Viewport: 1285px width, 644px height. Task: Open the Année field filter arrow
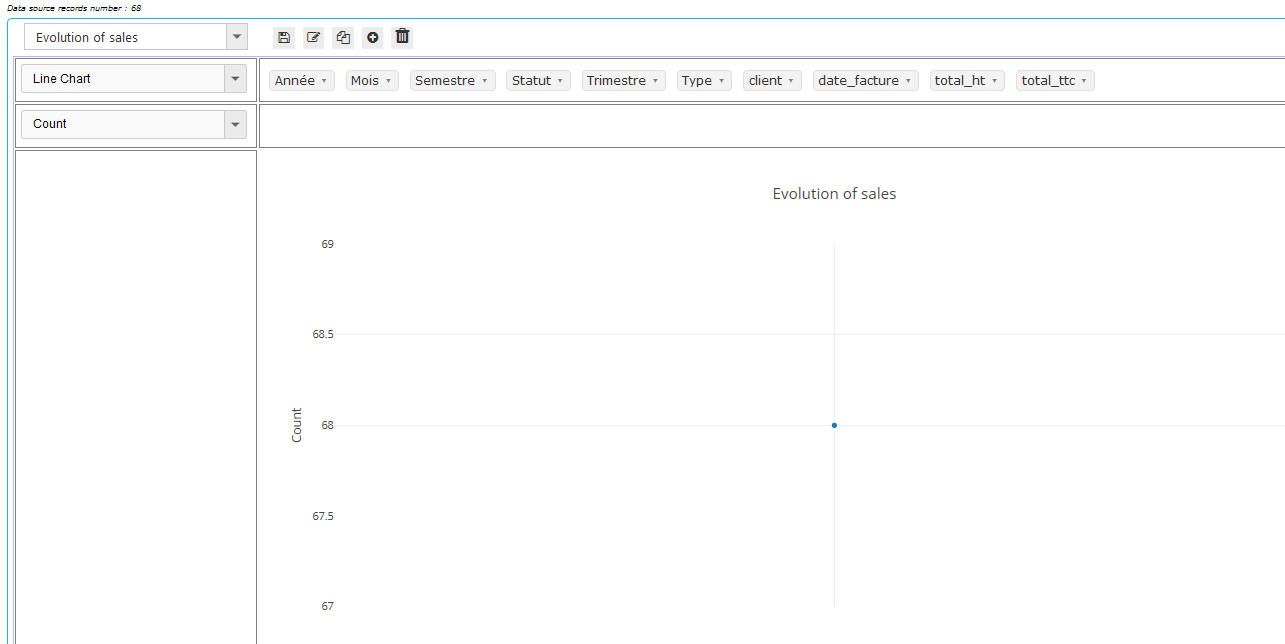click(x=325, y=81)
